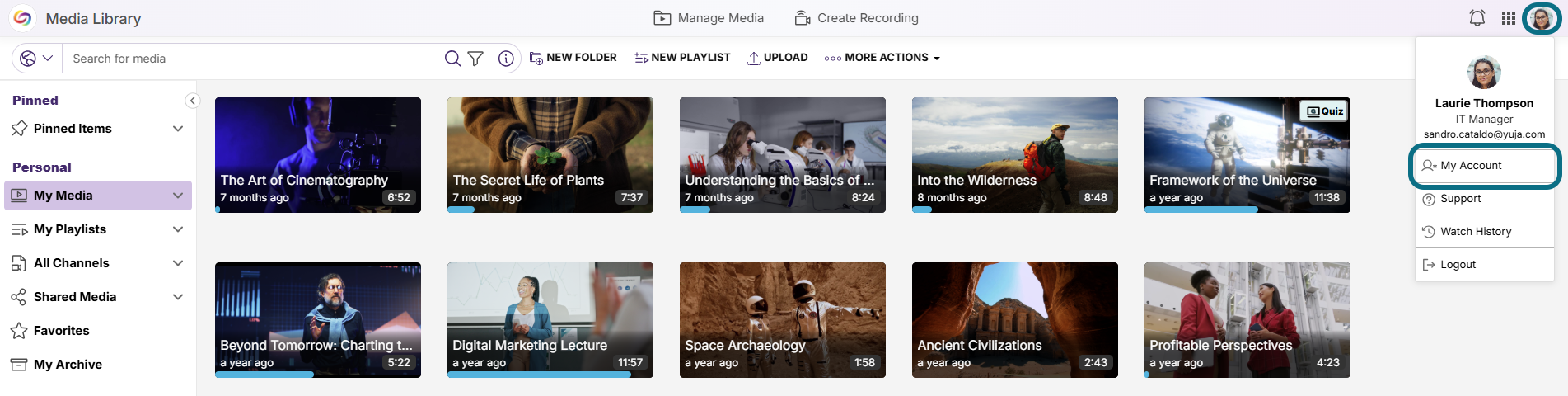Click the search info icon
This screenshot has width=1568, height=396.
click(506, 59)
